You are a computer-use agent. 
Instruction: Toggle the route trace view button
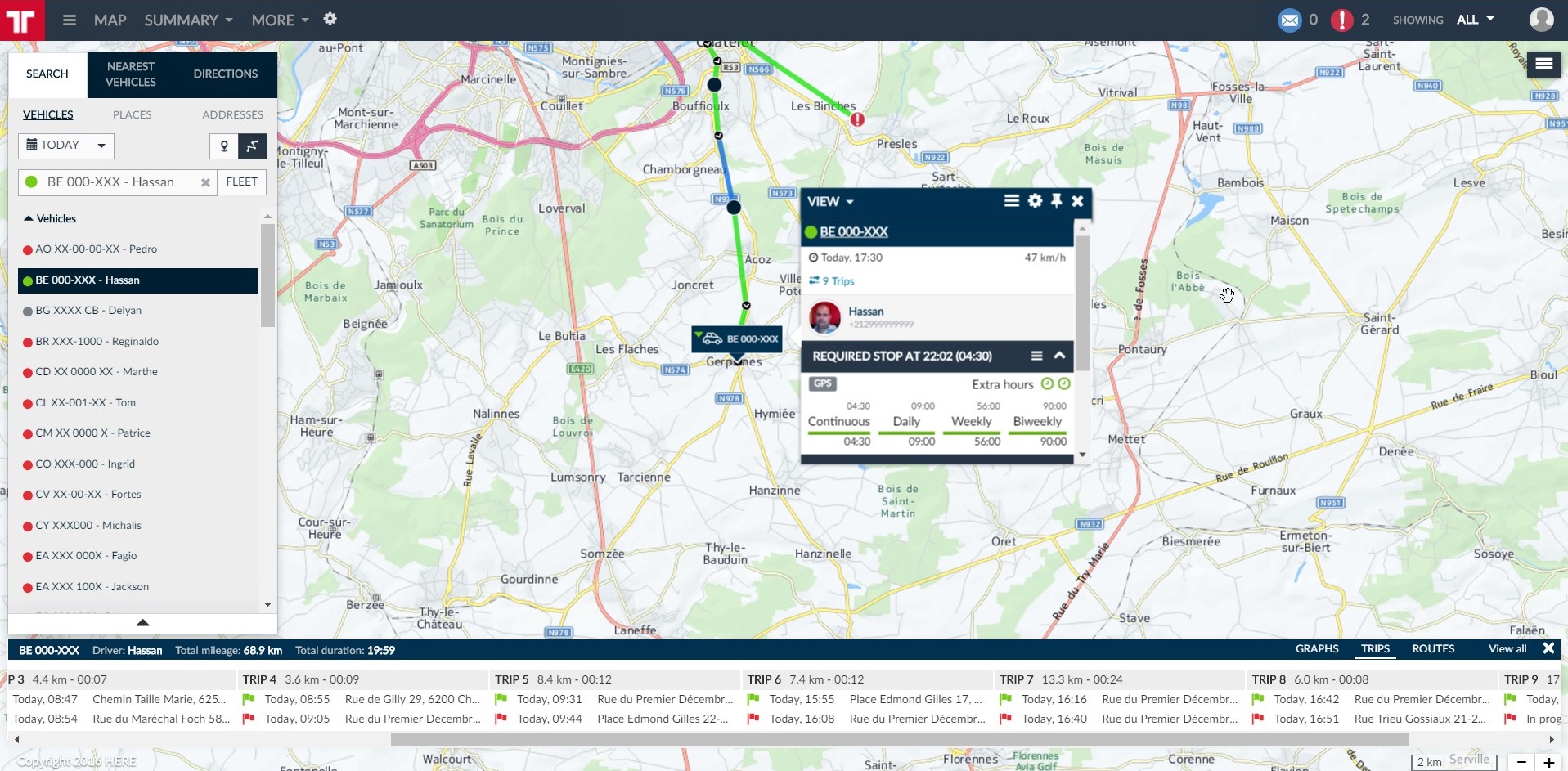pos(253,146)
